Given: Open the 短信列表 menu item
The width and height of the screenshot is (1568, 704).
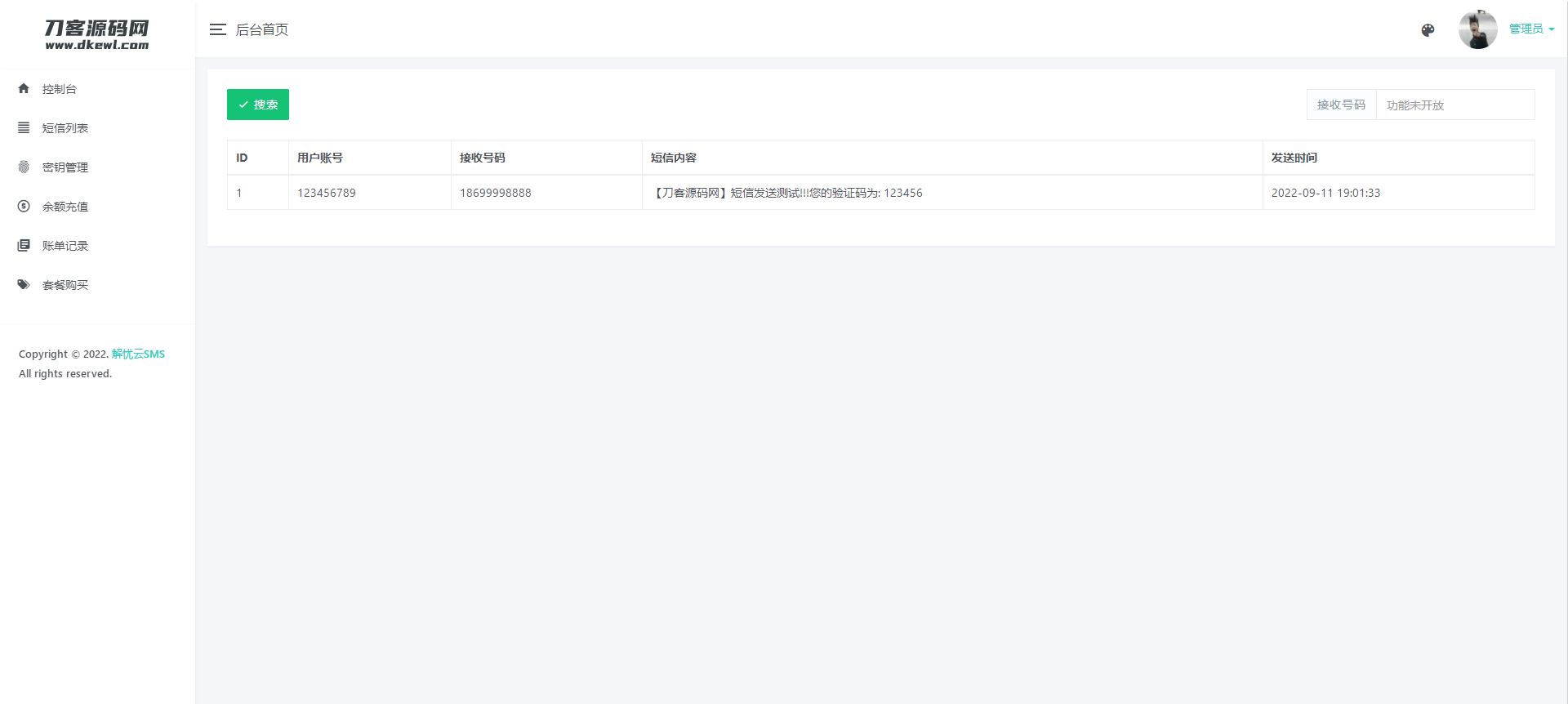Looking at the screenshot, I should 65,128.
